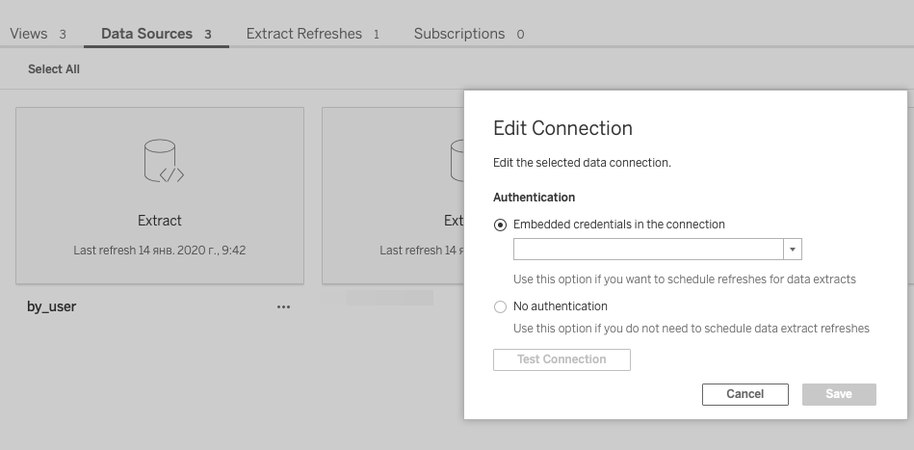Click the Last refresh timestamp on by_user card

160,251
